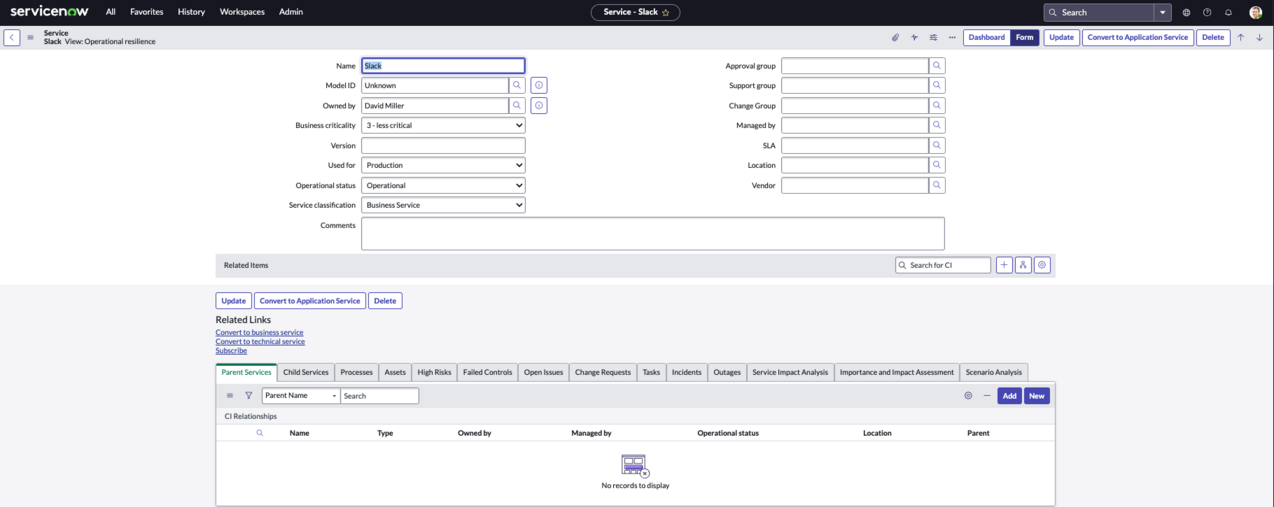The height and width of the screenshot is (507, 1274).
Task: Open the activity stream icon
Action: tap(914, 37)
